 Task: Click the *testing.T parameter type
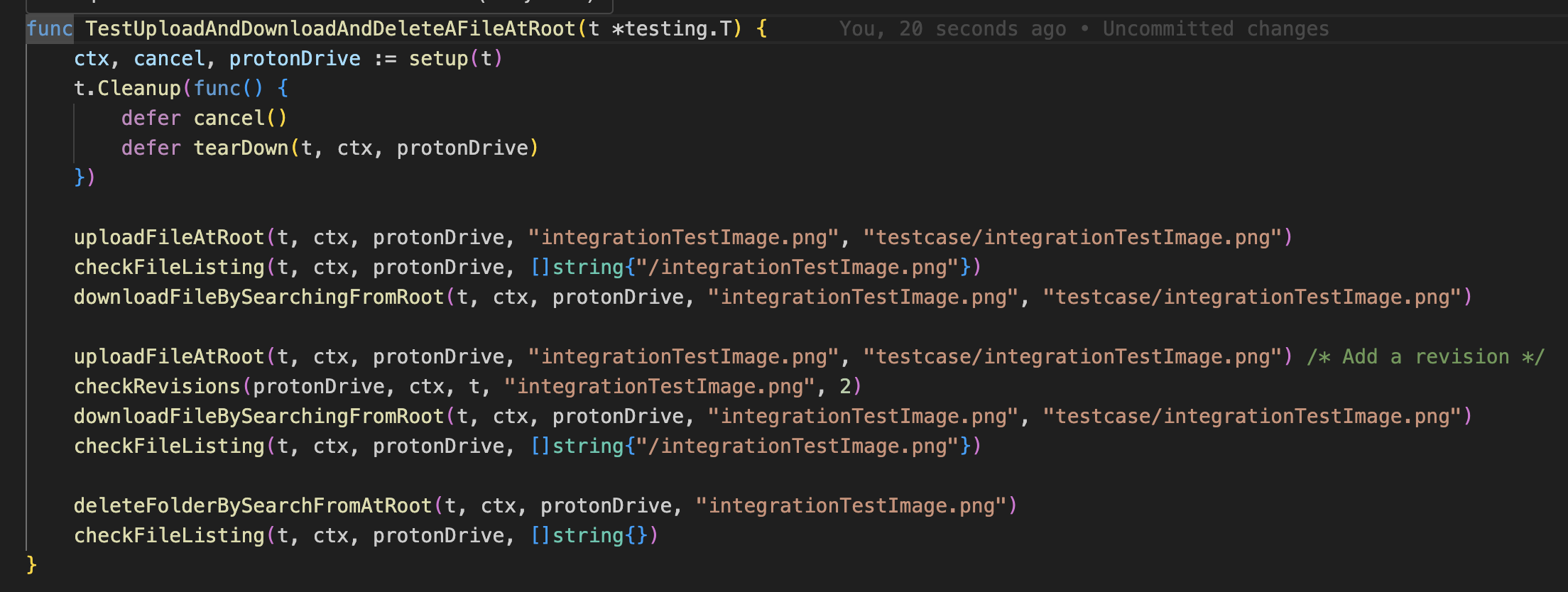pyautogui.click(x=671, y=29)
